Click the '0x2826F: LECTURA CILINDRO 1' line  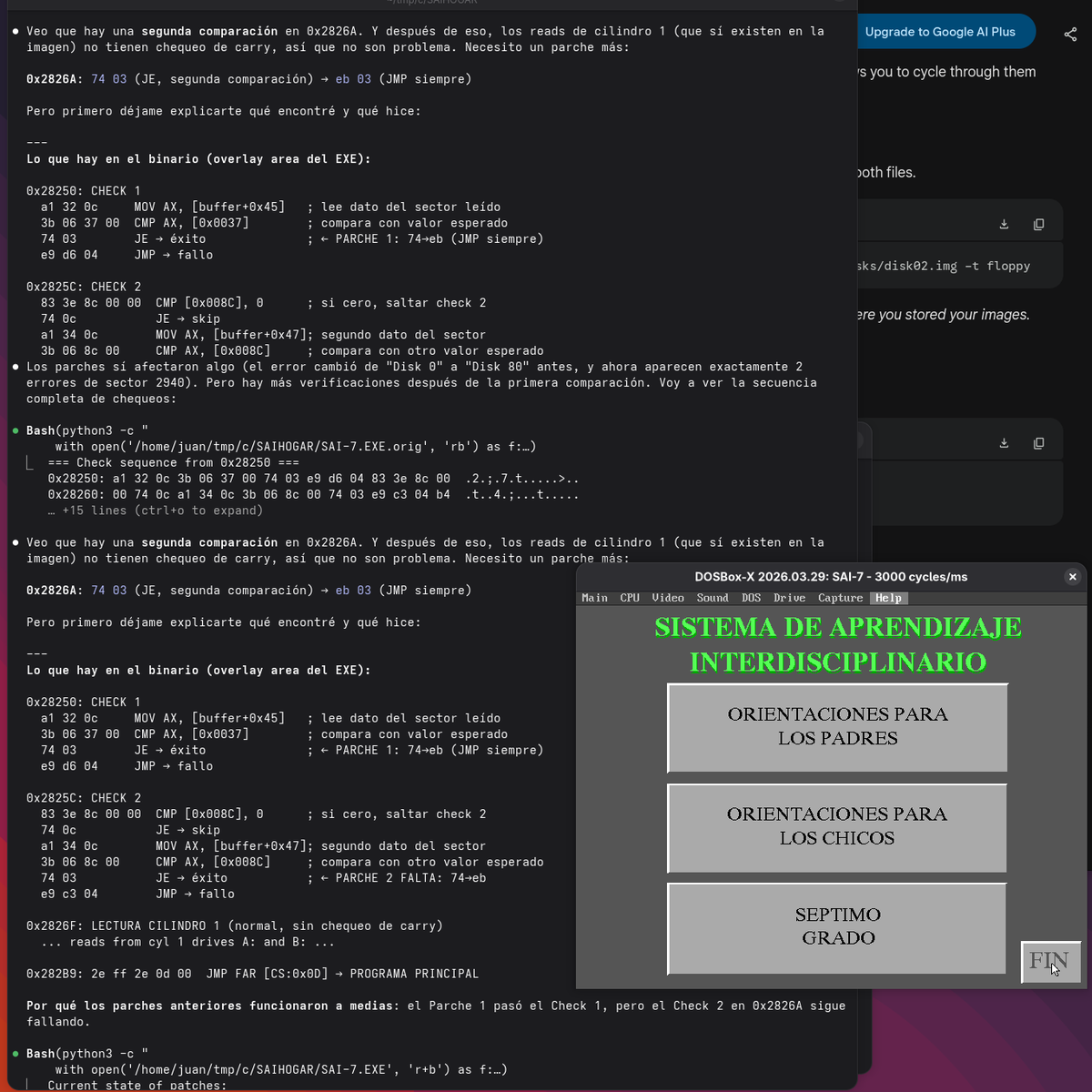[x=235, y=925]
